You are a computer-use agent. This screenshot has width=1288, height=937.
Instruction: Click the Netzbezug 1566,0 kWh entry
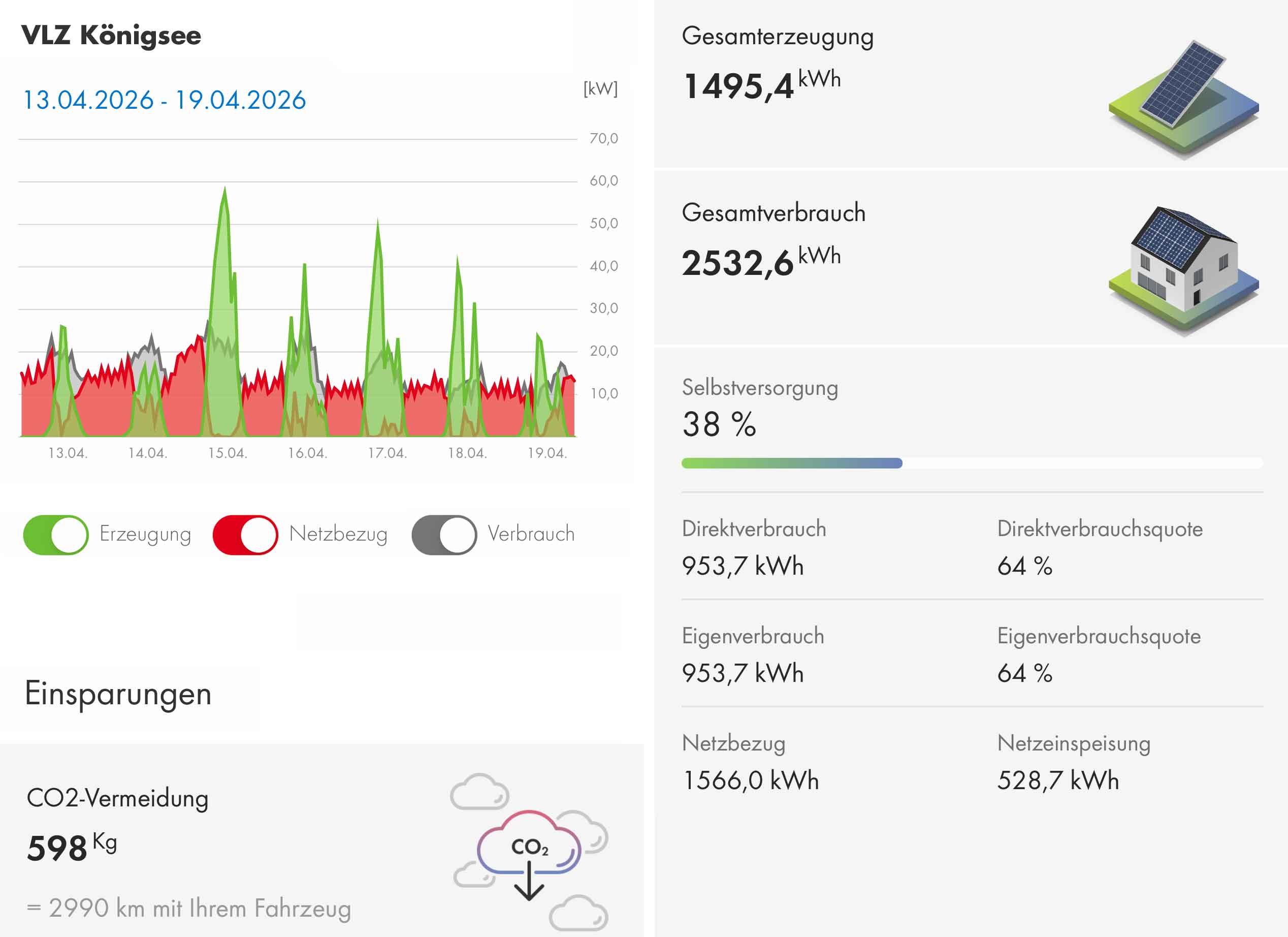tap(750, 779)
